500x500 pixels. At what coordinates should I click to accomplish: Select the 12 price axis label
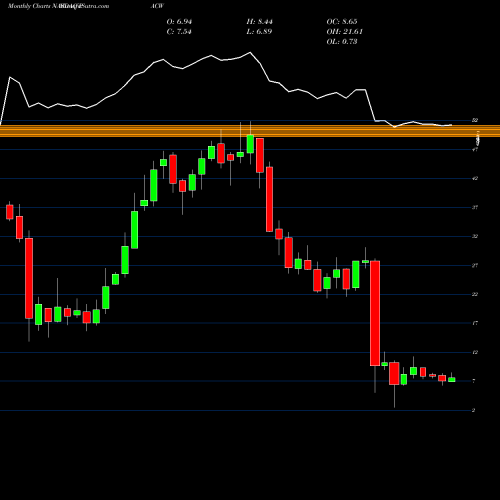coord(475,352)
